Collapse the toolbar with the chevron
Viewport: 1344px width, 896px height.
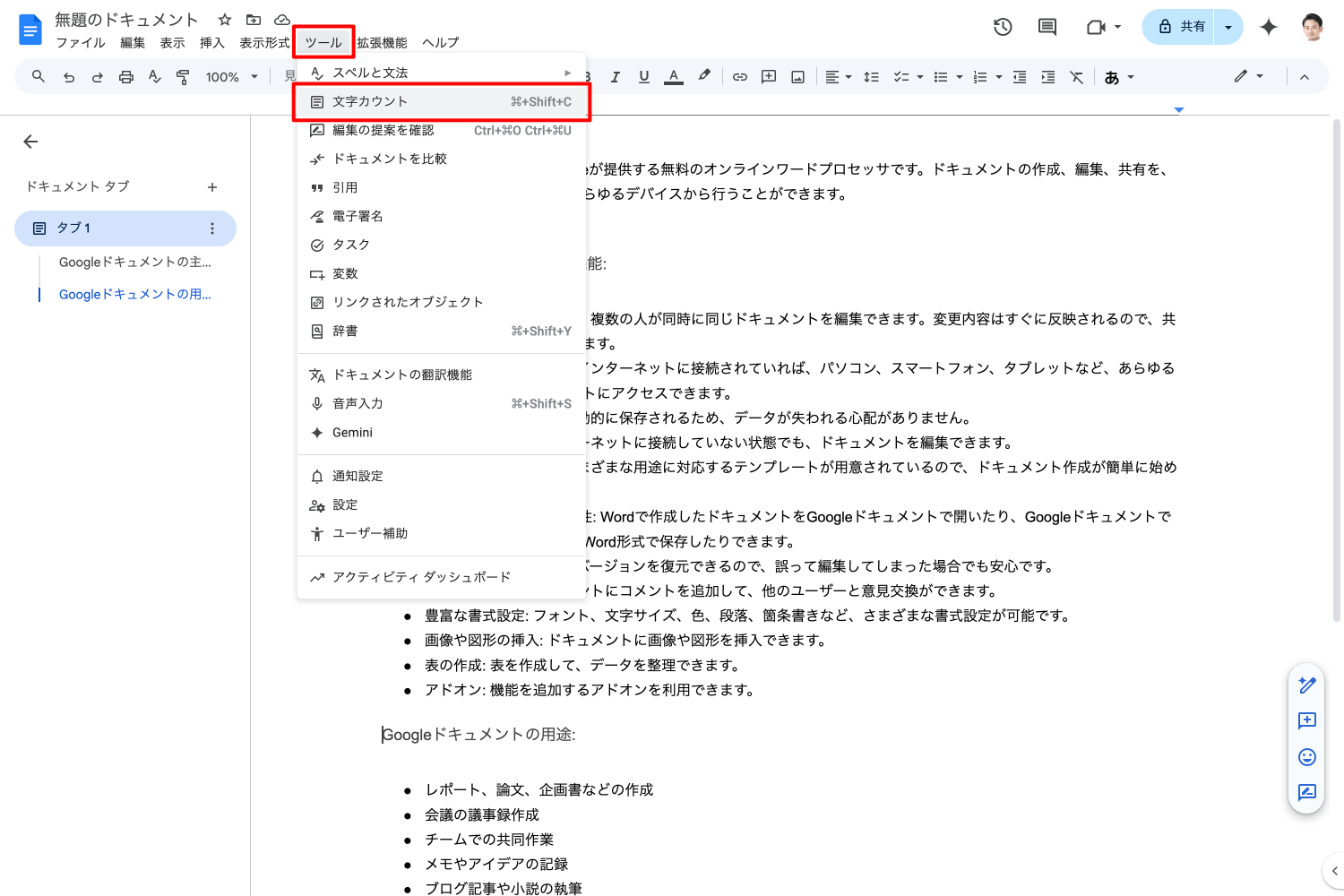click(1305, 77)
